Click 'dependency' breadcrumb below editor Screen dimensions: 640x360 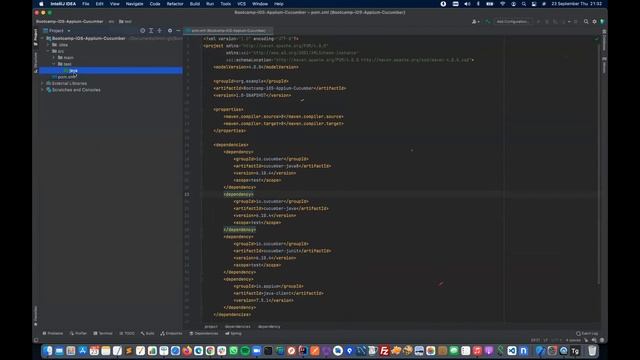pos(269,327)
